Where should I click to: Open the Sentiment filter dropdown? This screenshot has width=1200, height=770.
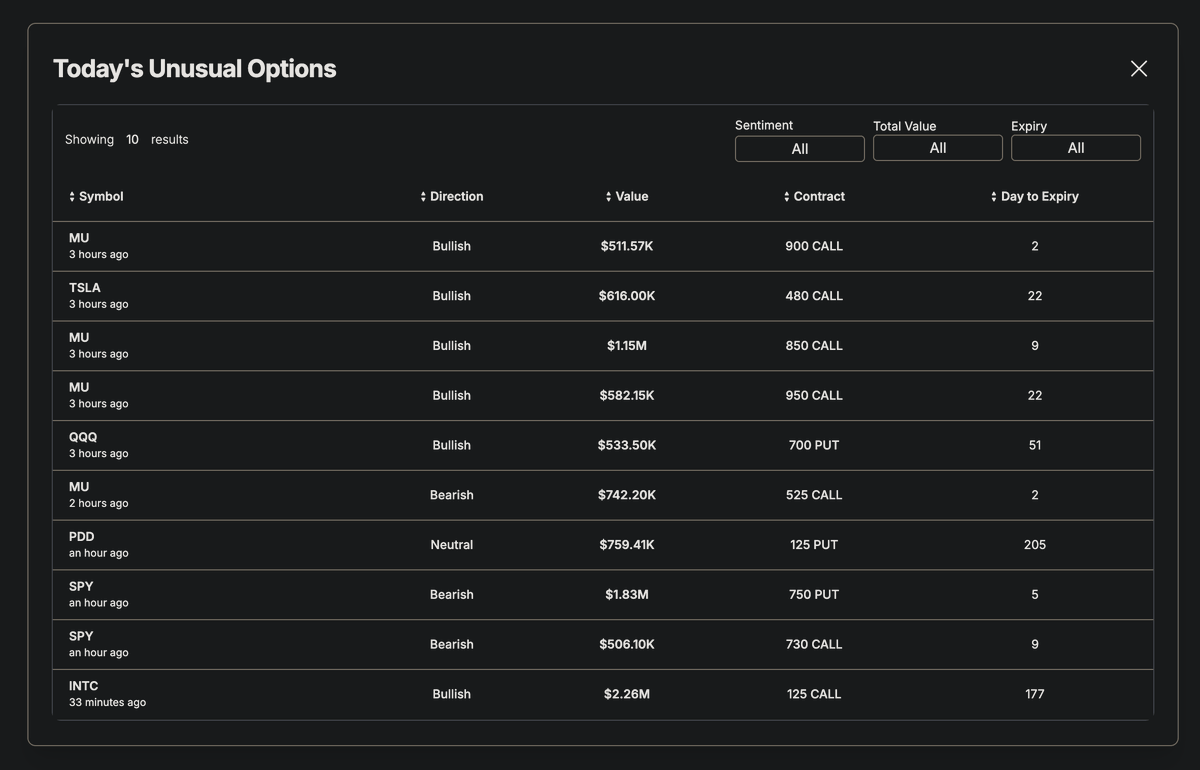800,149
